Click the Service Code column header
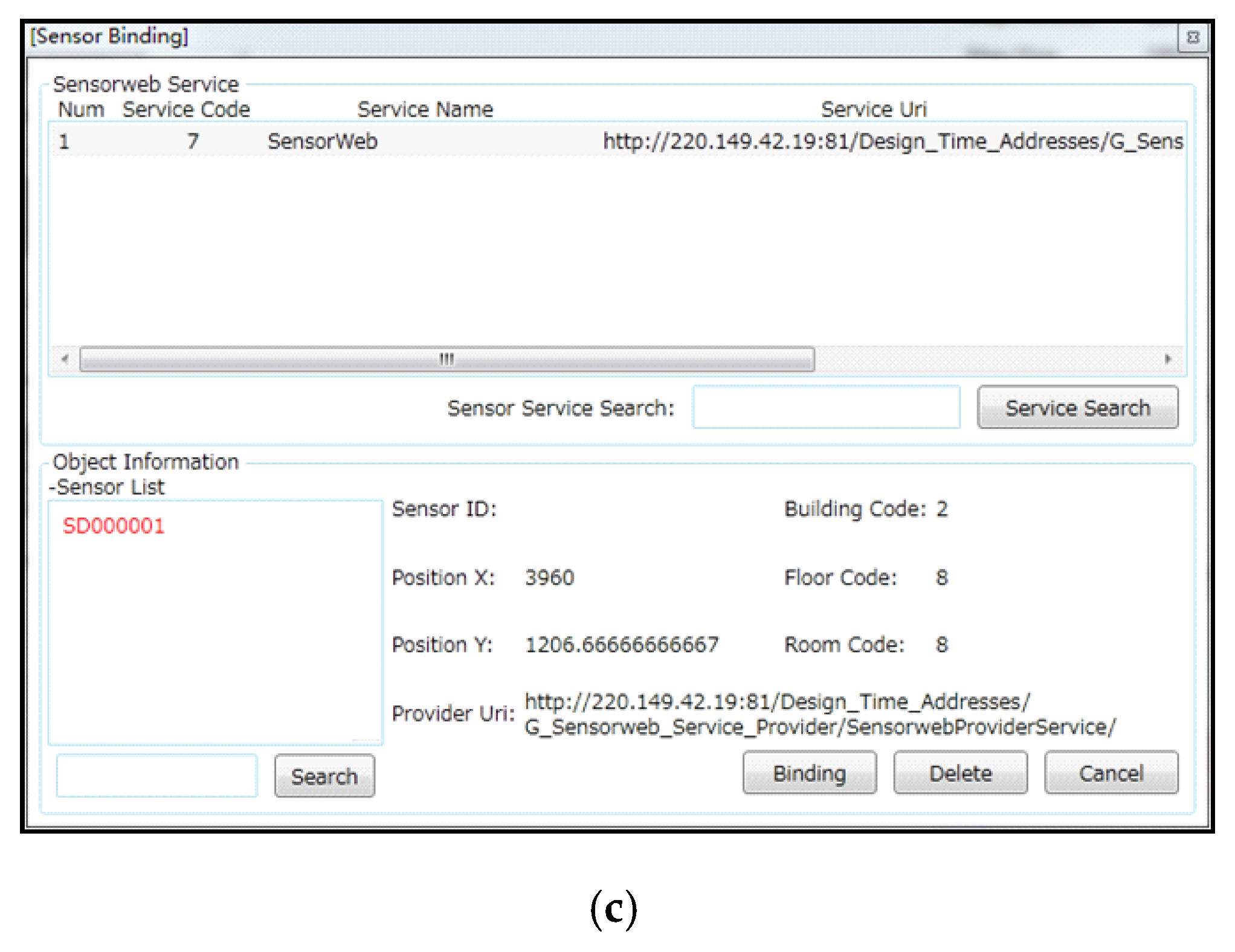 pyautogui.click(x=186, y=109)
